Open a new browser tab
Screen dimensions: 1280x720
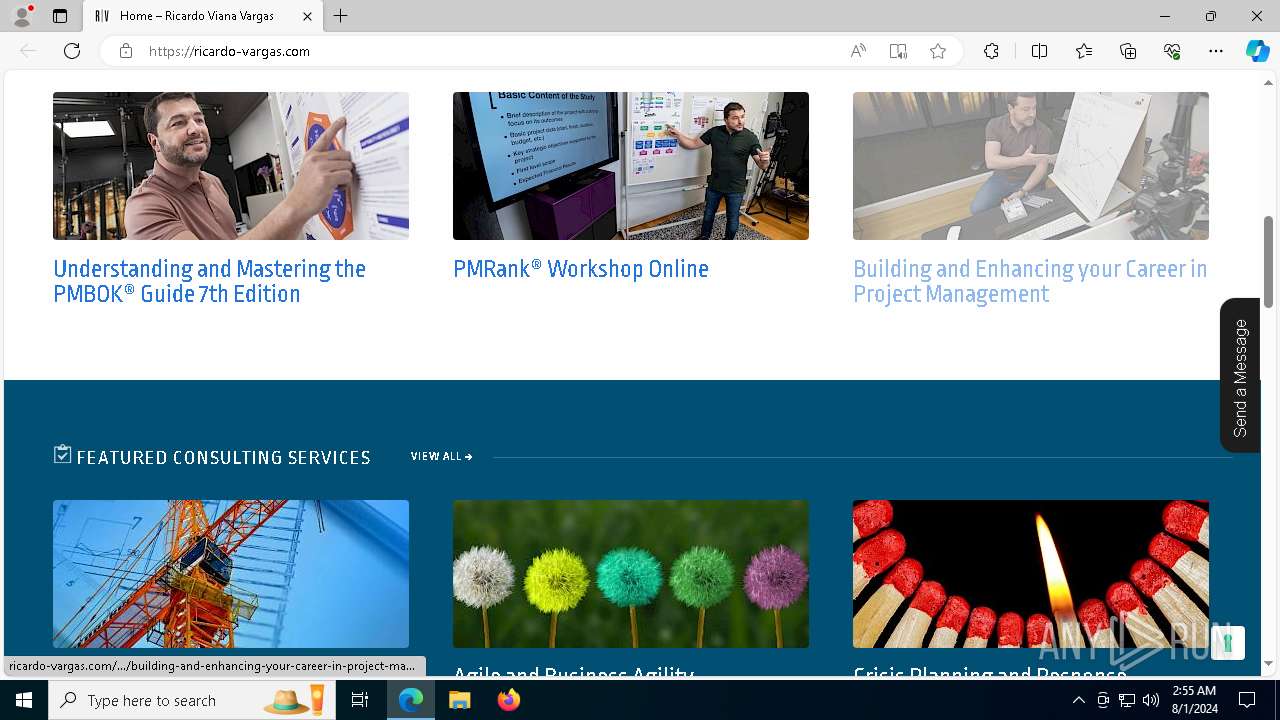[341, 16]
